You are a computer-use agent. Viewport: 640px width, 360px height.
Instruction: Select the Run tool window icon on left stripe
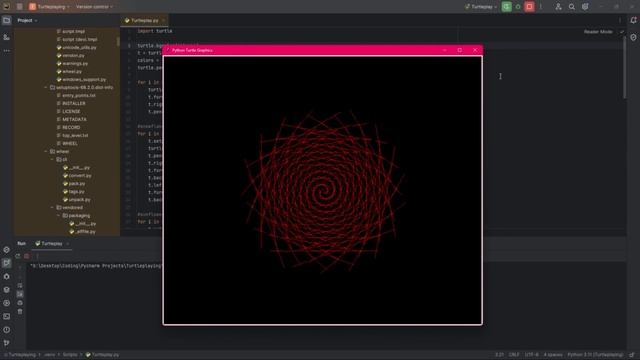click(x=7, y=263)
